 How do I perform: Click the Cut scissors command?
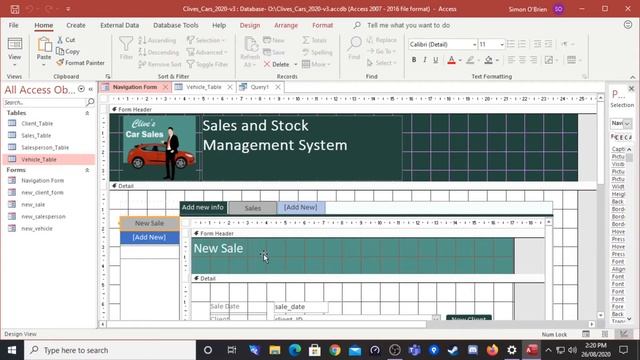pyautogui.click(x=66, y=40)
